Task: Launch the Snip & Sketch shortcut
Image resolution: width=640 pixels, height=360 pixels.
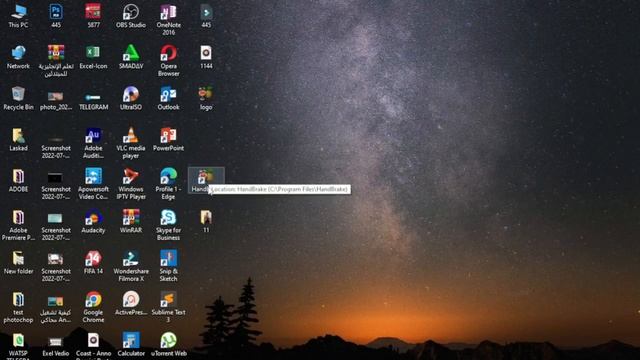Action: click(169, 267)
